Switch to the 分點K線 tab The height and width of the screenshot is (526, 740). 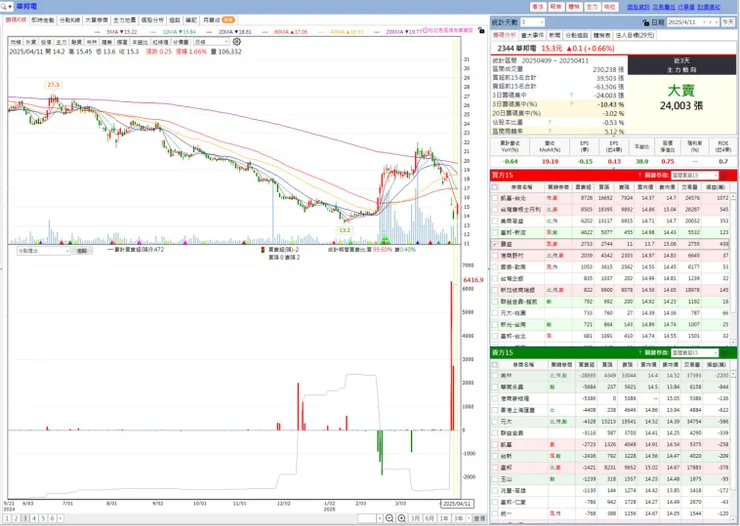pyautogui.click(x=69, y=20)
